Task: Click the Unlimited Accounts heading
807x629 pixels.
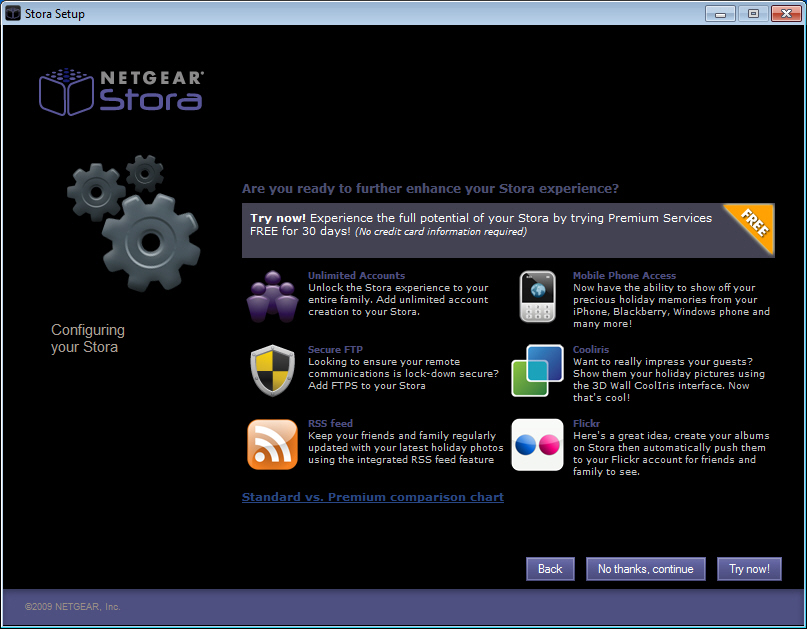Action: (356, 275)
